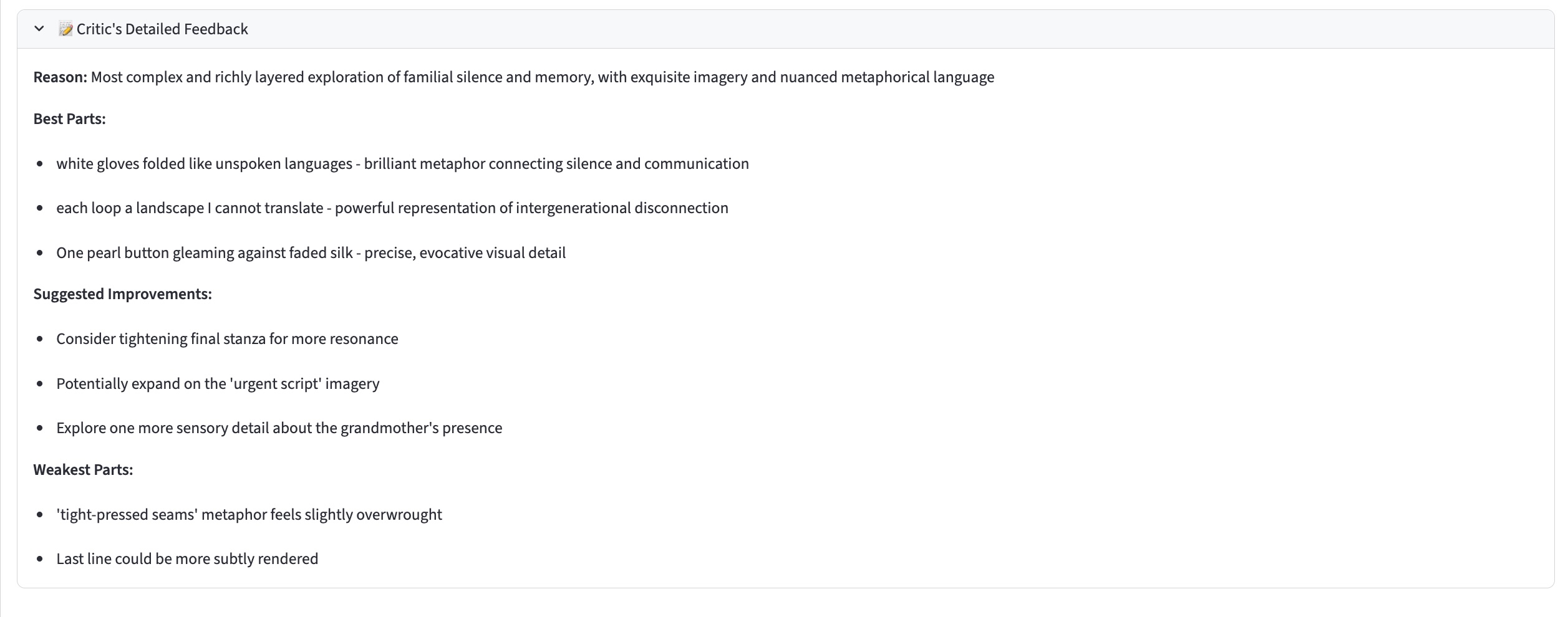This screenshot has height=617, width=1568.
Task: Click the "Most complex and richly layered" reason sentence
Action: click(x=543, y=77)
